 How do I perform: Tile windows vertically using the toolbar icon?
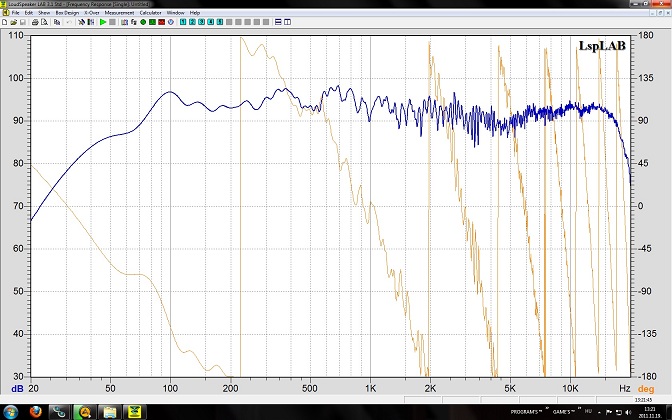[x=287, y=22]
